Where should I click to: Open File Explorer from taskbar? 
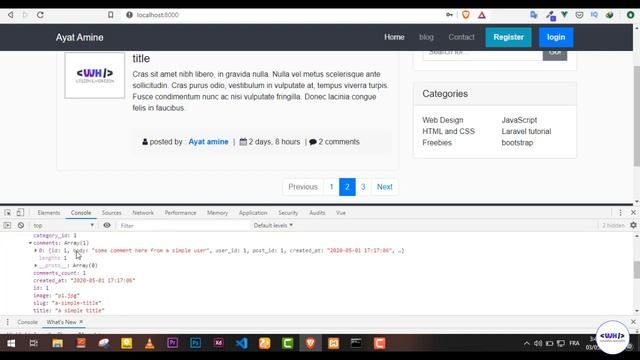click(58, 343)
